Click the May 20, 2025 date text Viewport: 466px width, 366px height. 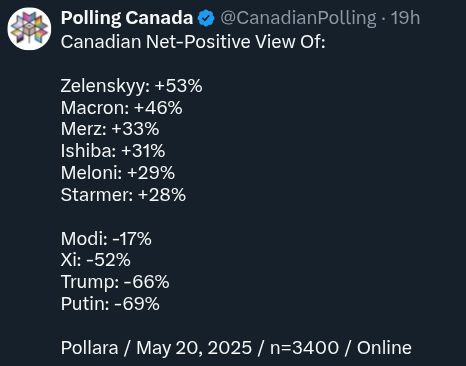point(194,348)
